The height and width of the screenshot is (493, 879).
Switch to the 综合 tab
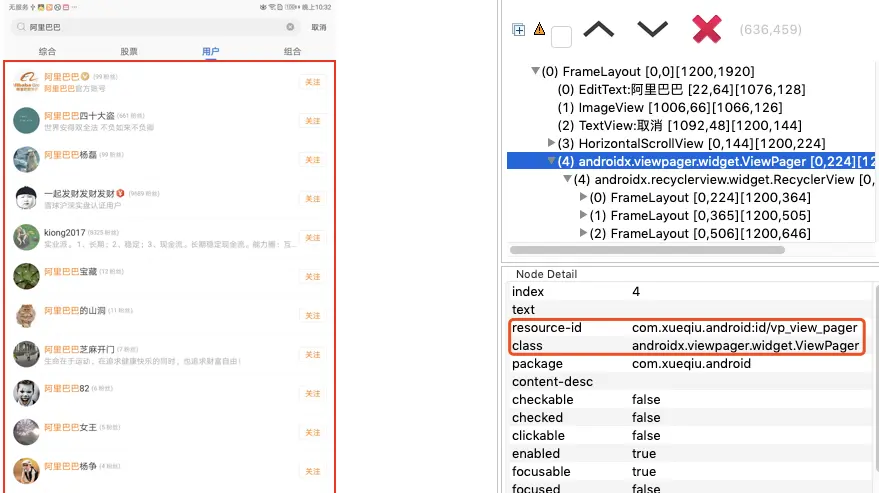(x=47, y=51)
